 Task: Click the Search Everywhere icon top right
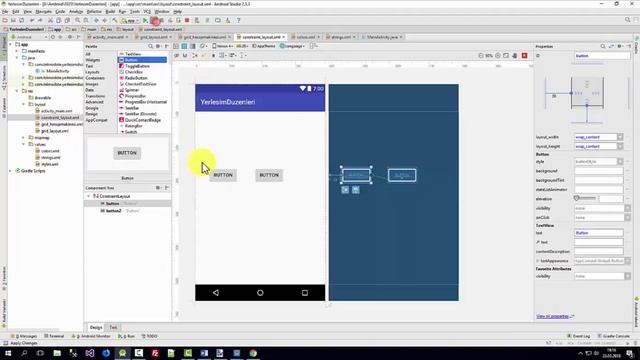pos(628,20)
